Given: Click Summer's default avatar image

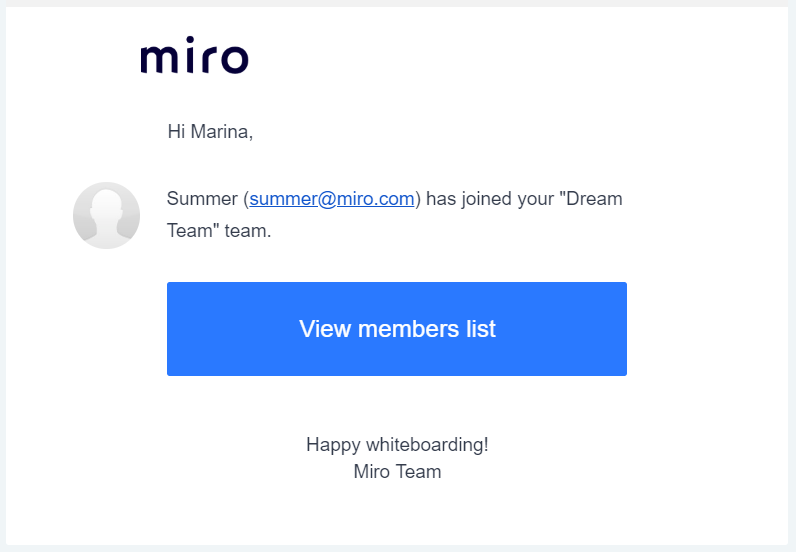Looking at the screenshot, I should tap(106, 215).
